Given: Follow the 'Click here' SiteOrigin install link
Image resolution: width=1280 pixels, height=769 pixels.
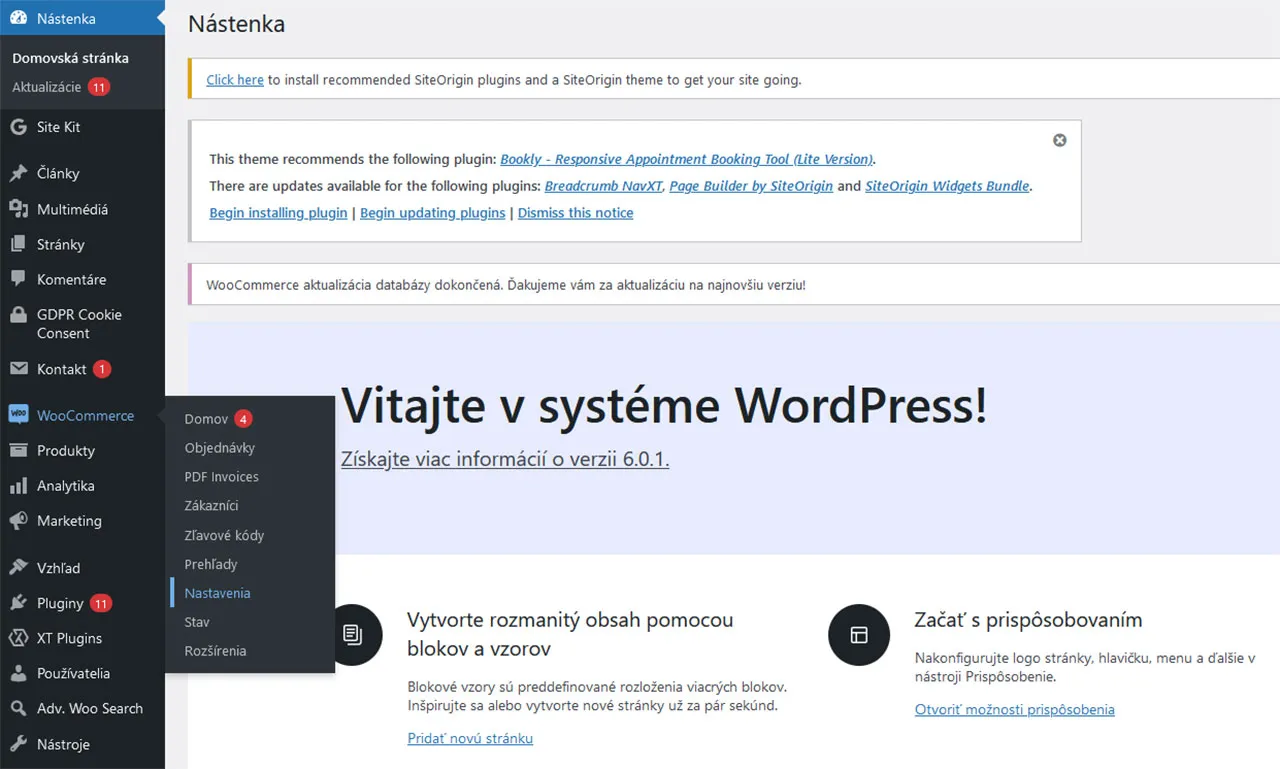Looking at the screenshot, I should point(235,79).
